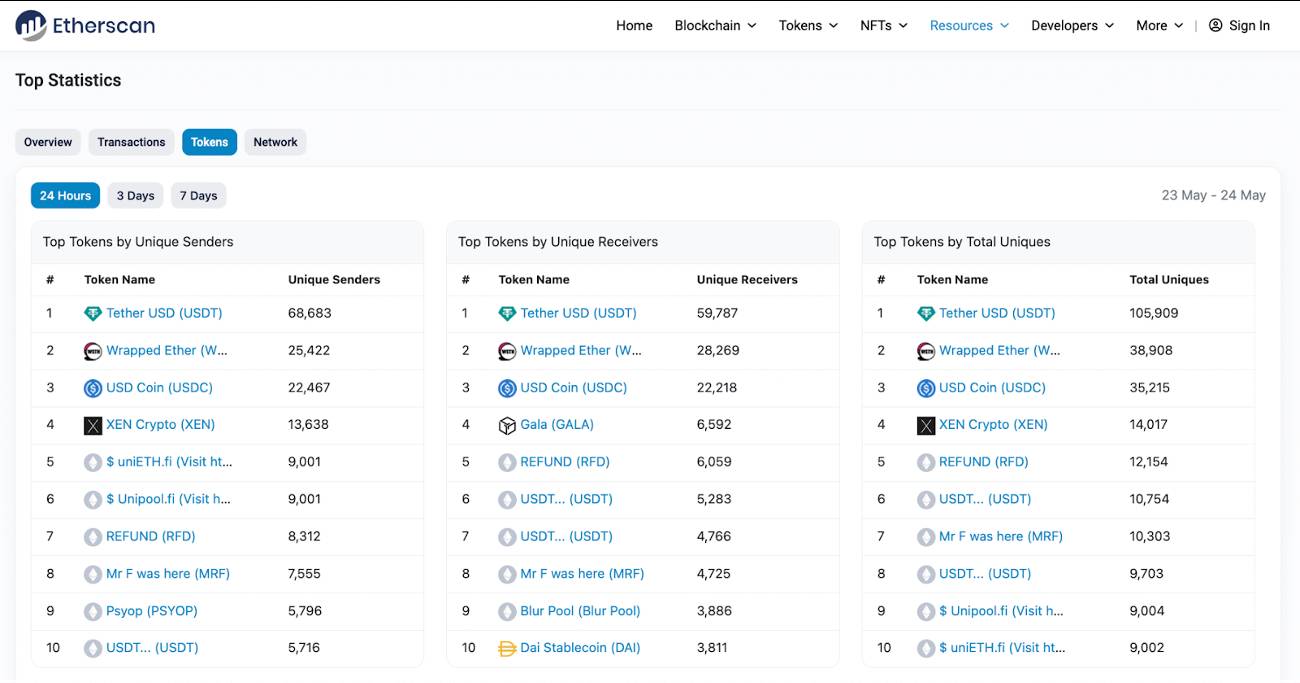The image size is (1300, 683).
Task: Click the Top Statistics page heading
Action: (x=68, y=80)
